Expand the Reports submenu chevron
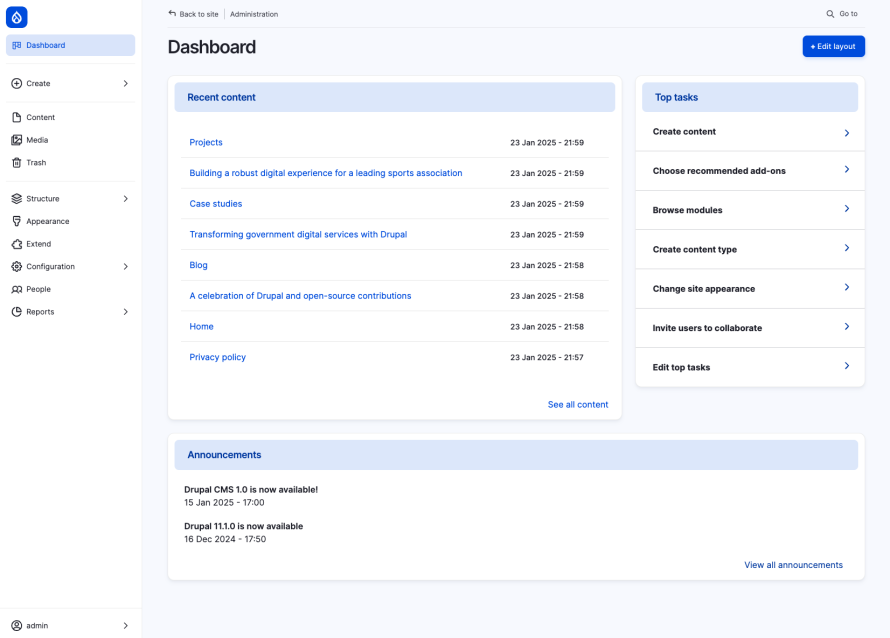This screenshot has height=638, width=890. click(125, 312)
